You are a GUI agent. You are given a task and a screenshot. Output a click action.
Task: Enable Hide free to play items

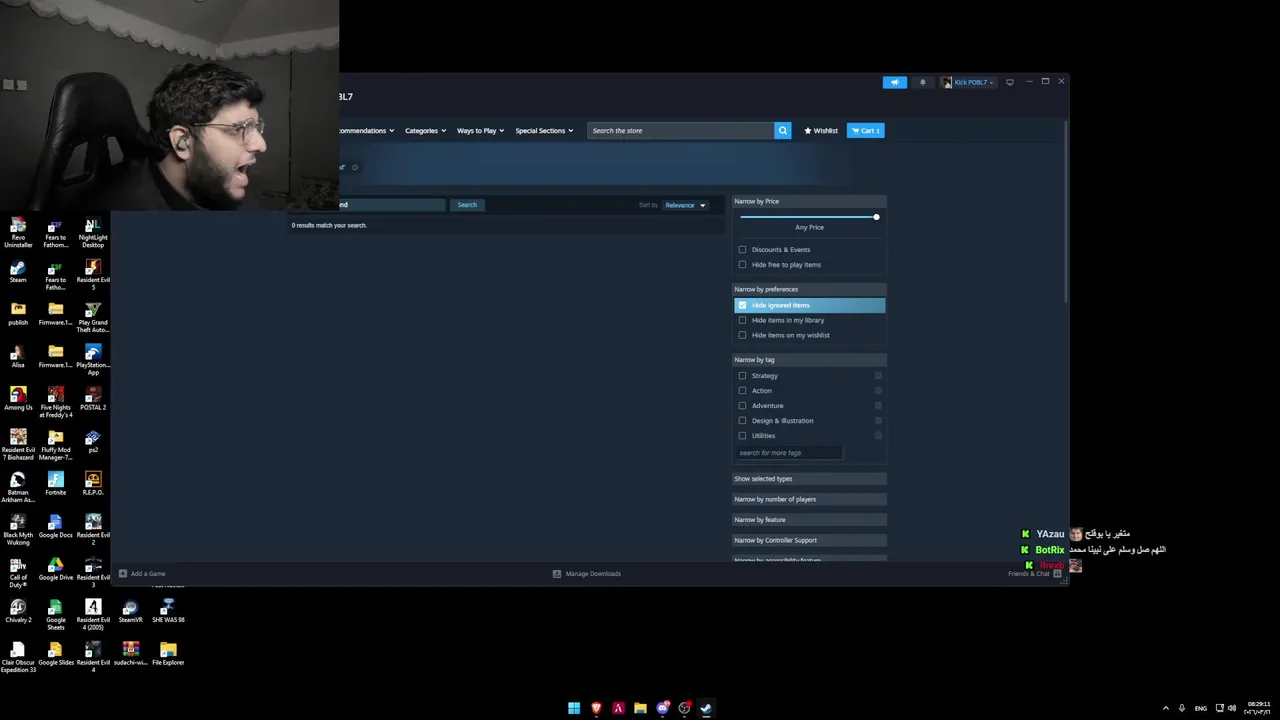(x=742, y=265)
